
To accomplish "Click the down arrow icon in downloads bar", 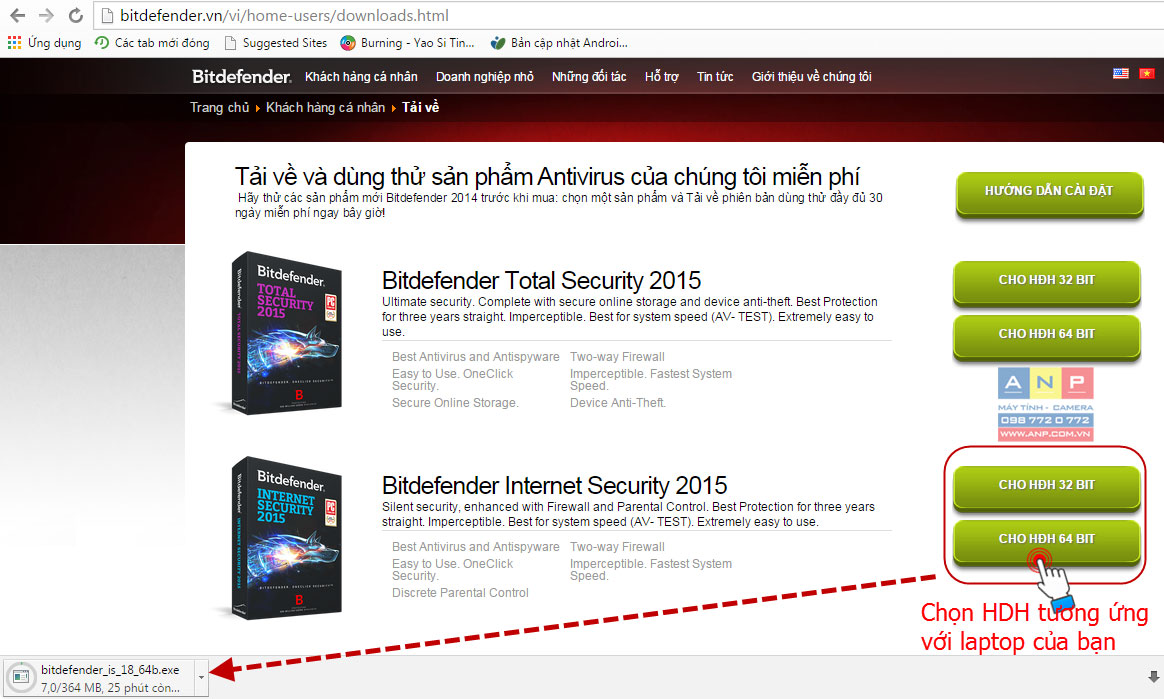I will click(x=1153, y=676).
